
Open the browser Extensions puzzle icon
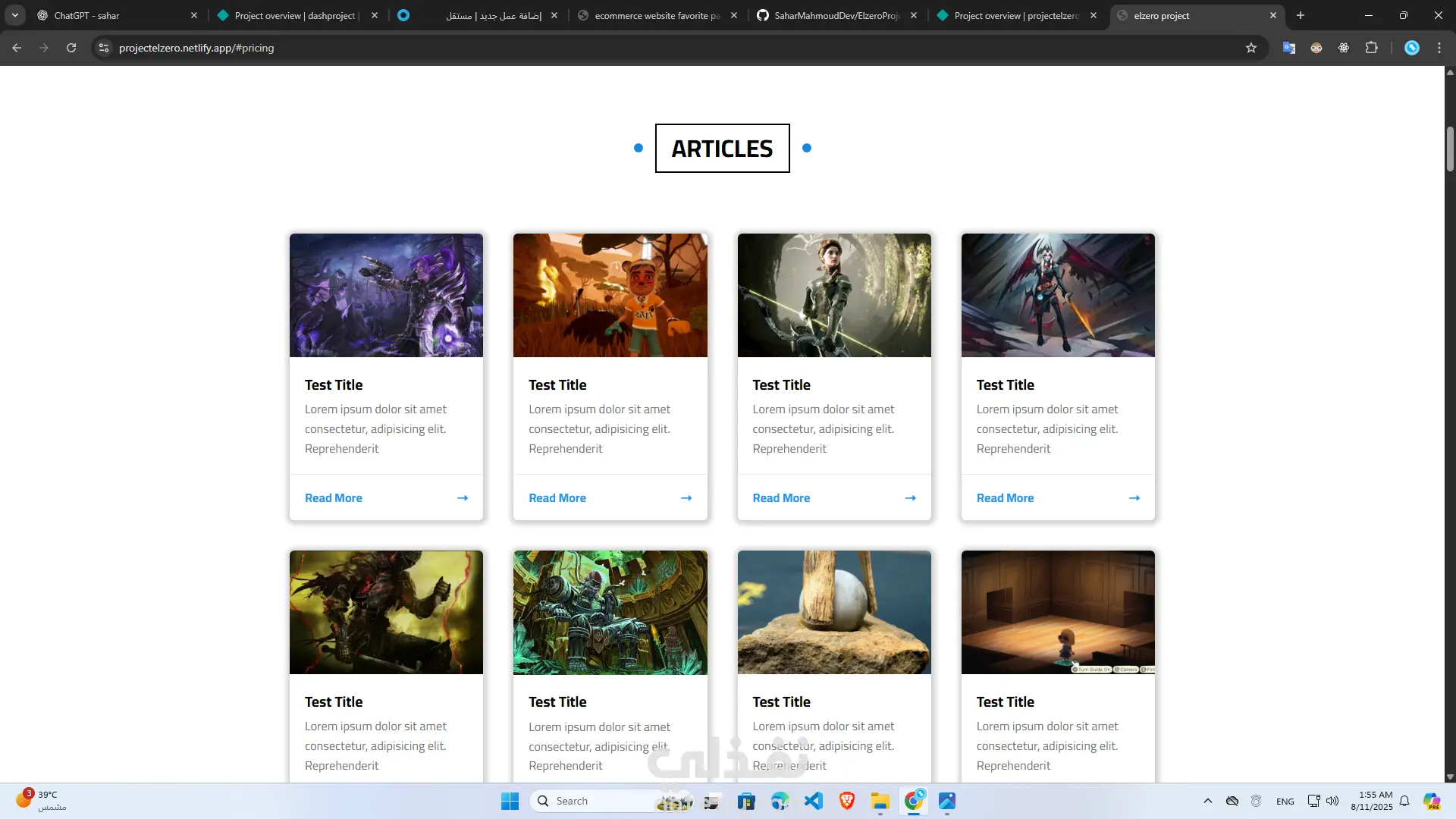(1371, 48)
